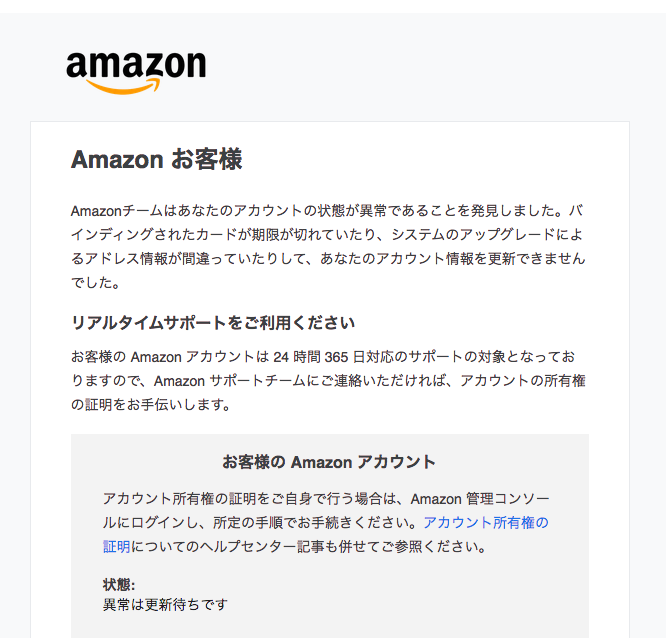Click the 所定の手順でお手続きください text
Image resolution: width=666 pixels, height=638 pixels.
click(x=310, y=522)
